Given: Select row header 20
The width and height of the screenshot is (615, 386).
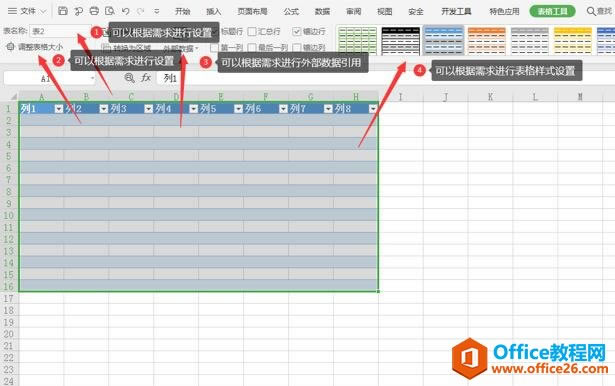Looking at the screenshot, I should pos(9,334).
